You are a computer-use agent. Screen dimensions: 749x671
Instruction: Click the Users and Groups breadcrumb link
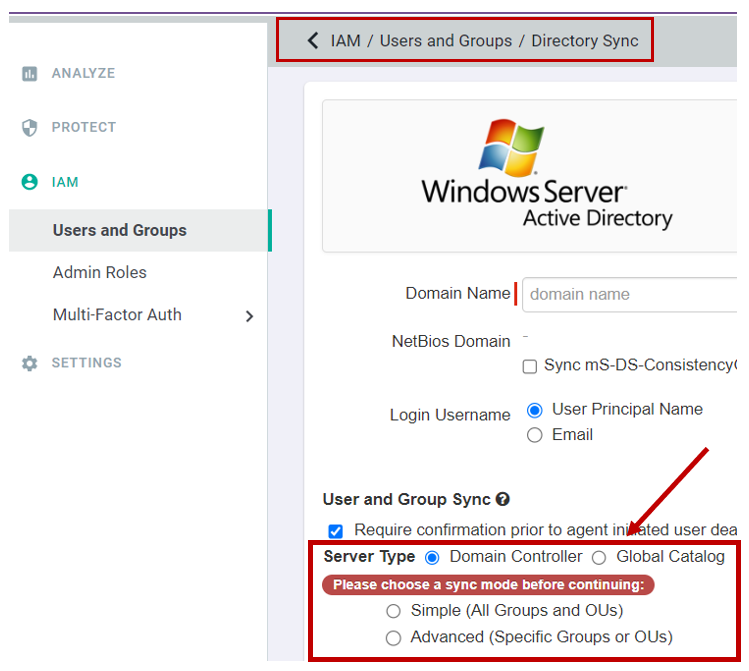tap(445, 41)
